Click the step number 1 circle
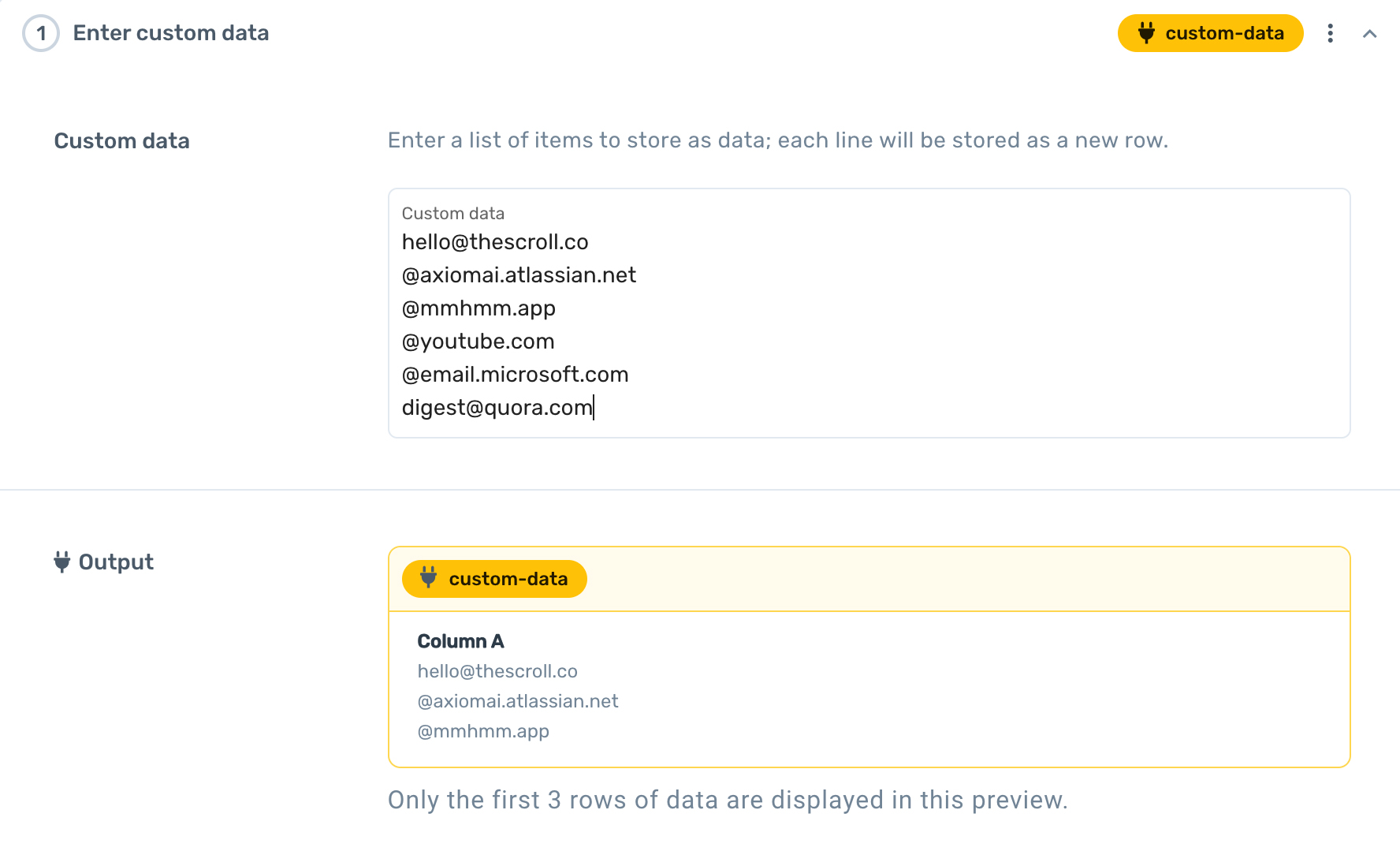 coord(41,33)
